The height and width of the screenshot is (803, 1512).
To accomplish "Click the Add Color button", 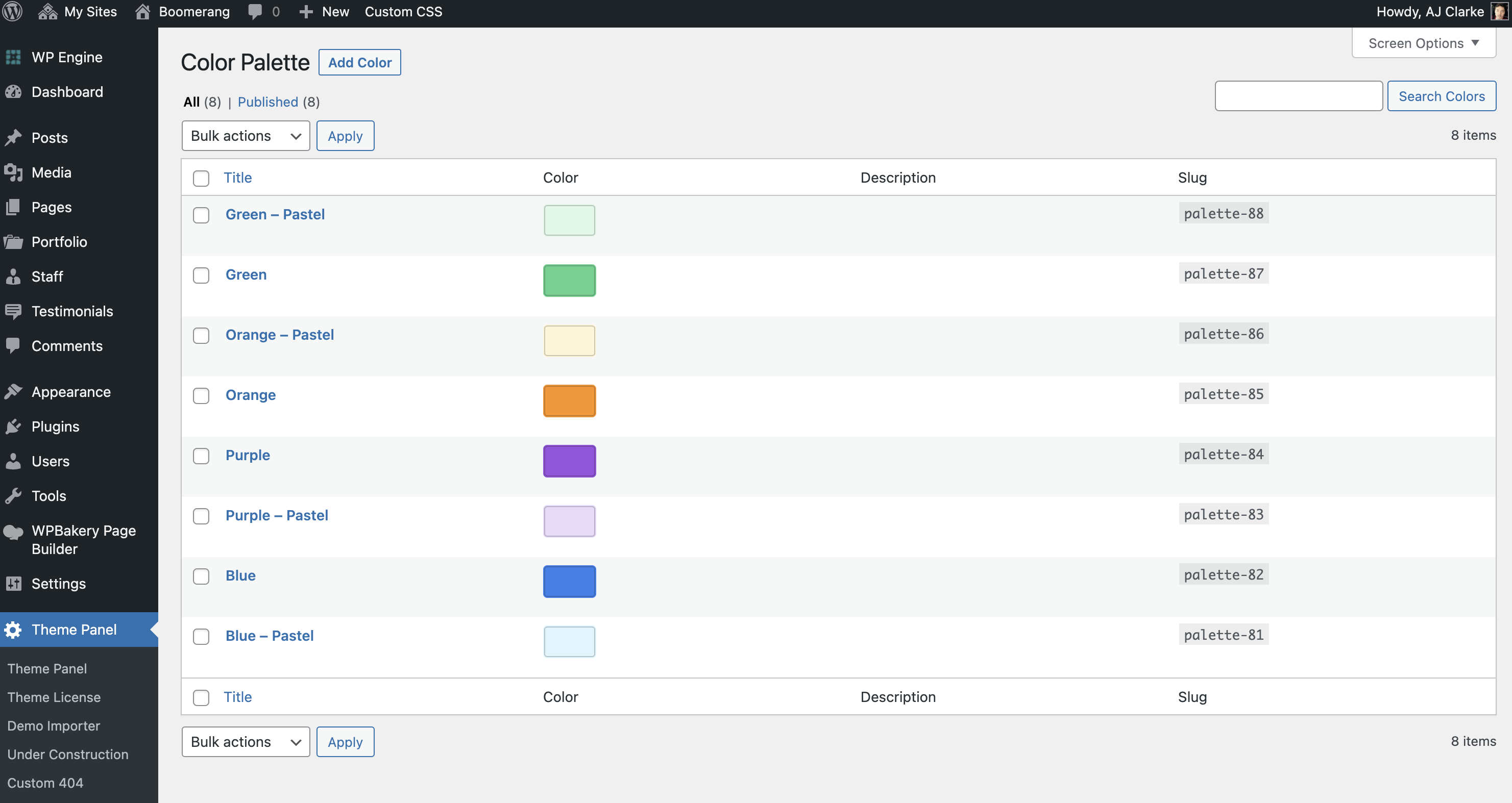I will pyautogui.click(x=359, y=62).
